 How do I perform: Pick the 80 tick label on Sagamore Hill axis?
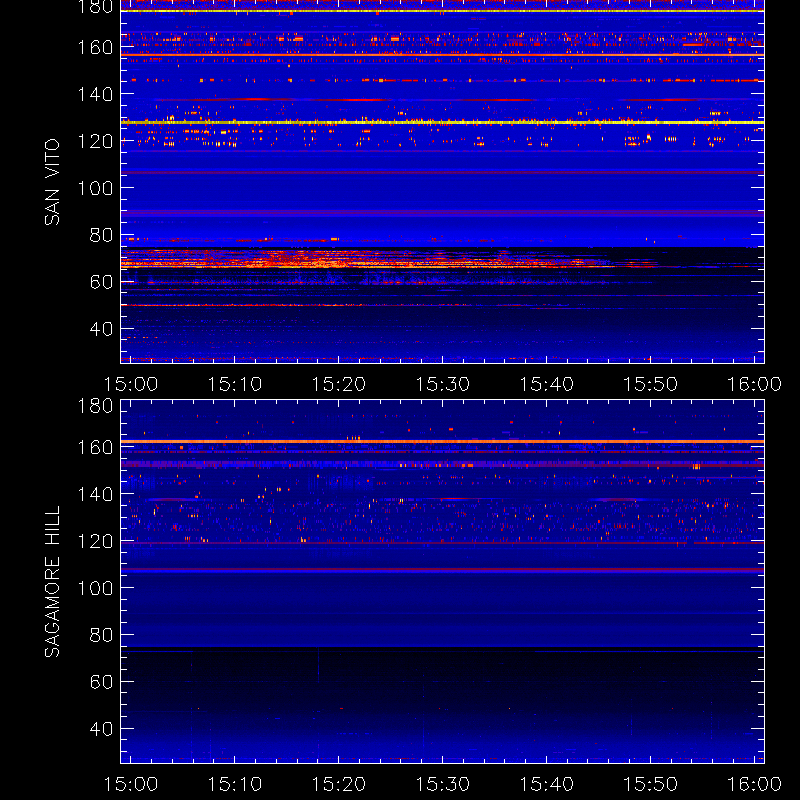(101, 635)
